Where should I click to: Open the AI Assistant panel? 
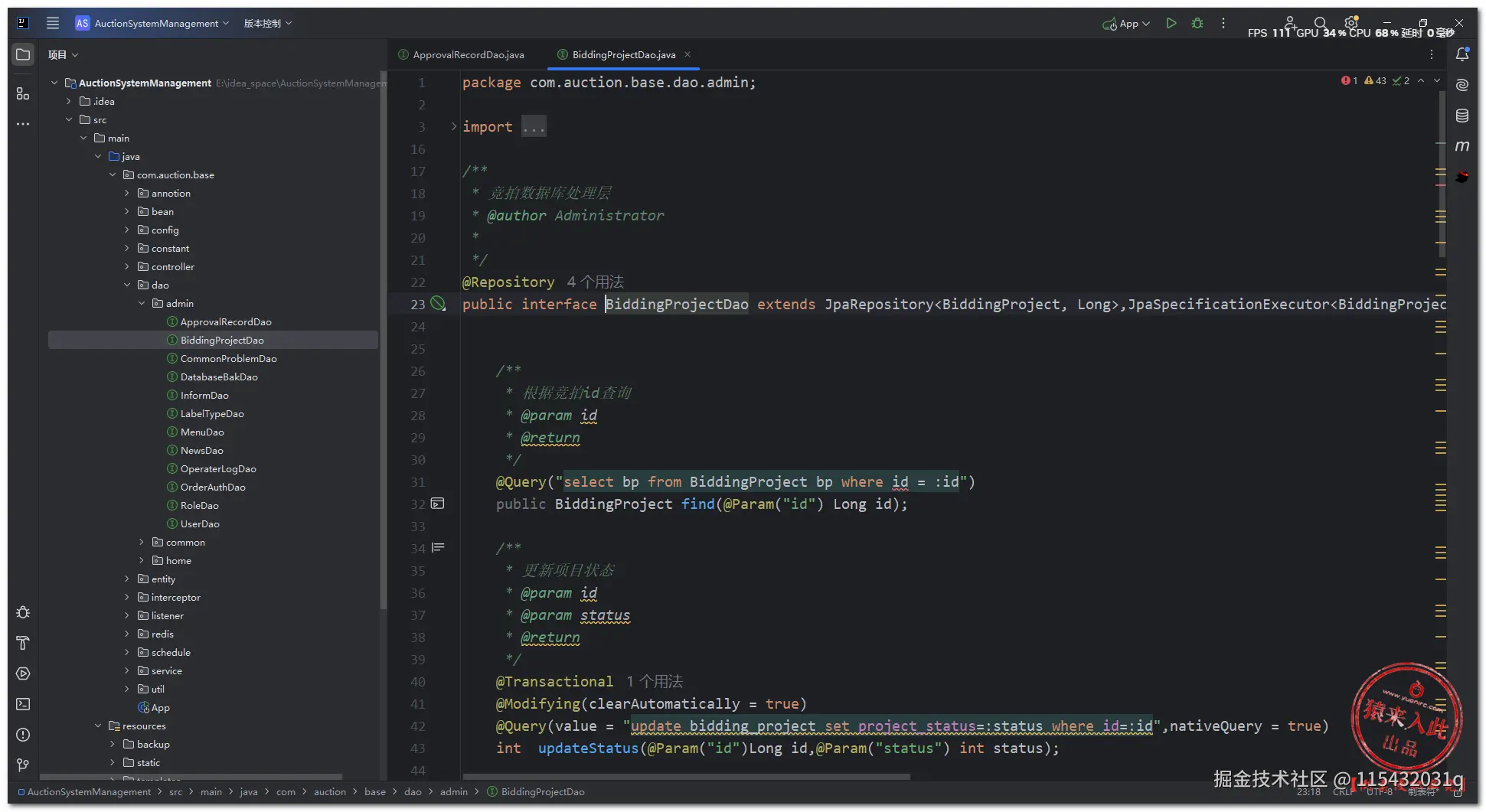coord(1462,85)
